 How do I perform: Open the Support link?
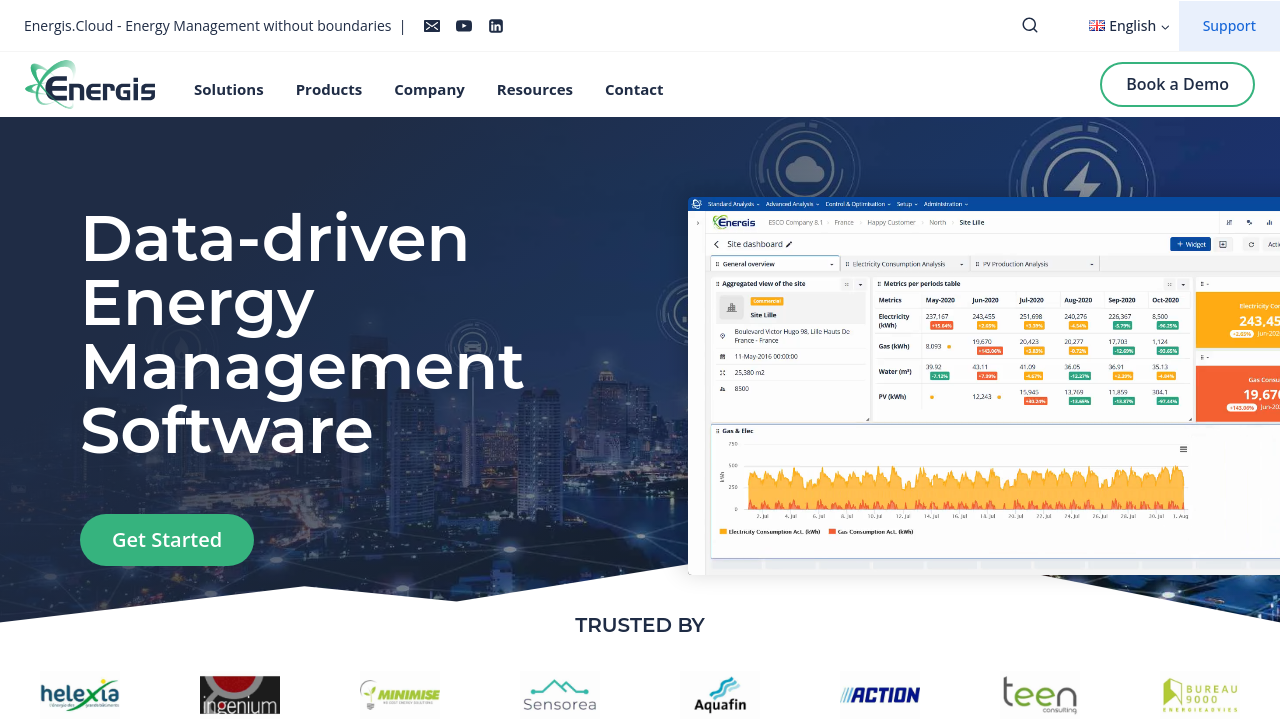[1229, 26]
